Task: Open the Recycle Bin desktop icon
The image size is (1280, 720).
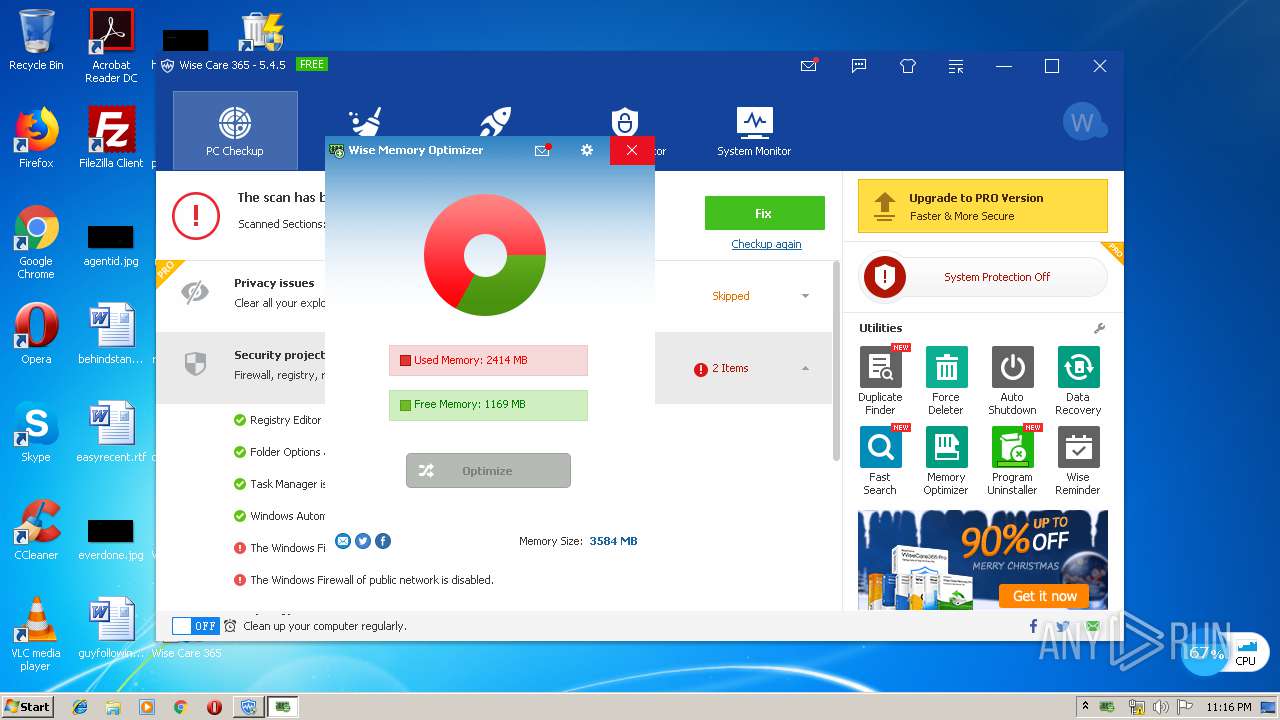Action: 36,40
